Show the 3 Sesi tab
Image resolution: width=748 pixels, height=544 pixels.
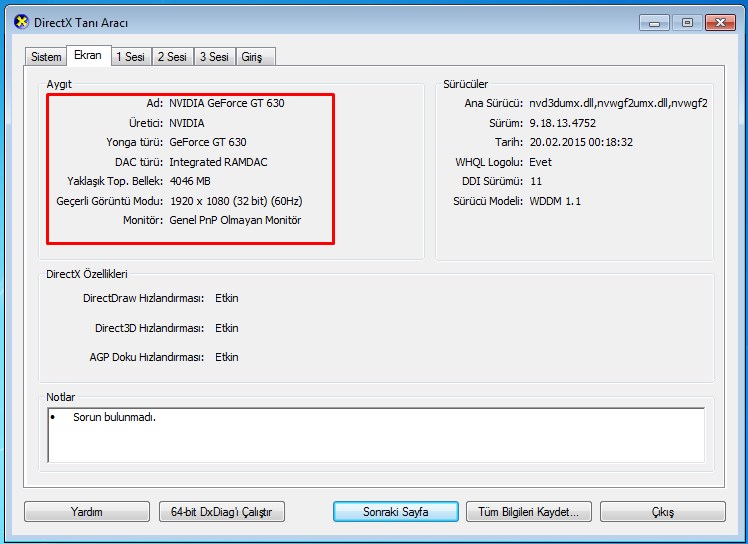click(x=213, y=57)
